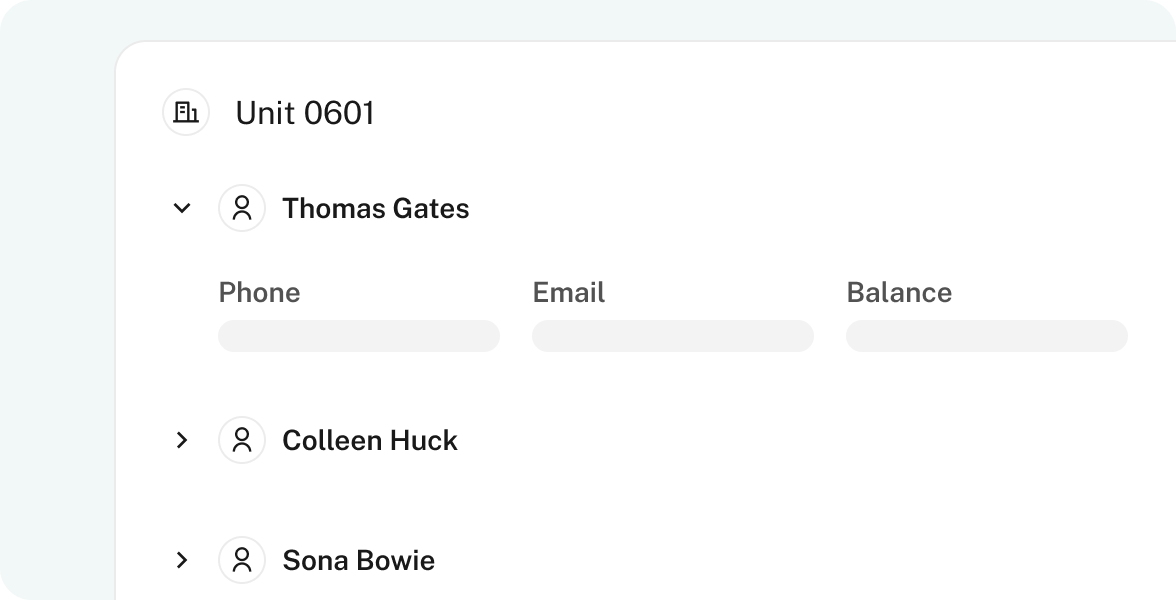Click the Phone value placeholder bar

tap(359, 336)
